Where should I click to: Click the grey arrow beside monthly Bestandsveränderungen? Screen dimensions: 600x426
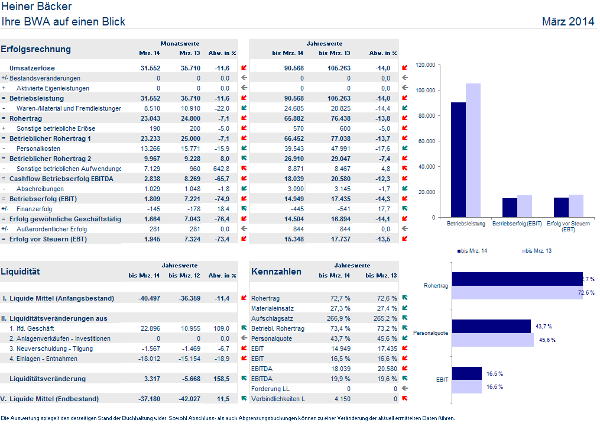point(244,78)
